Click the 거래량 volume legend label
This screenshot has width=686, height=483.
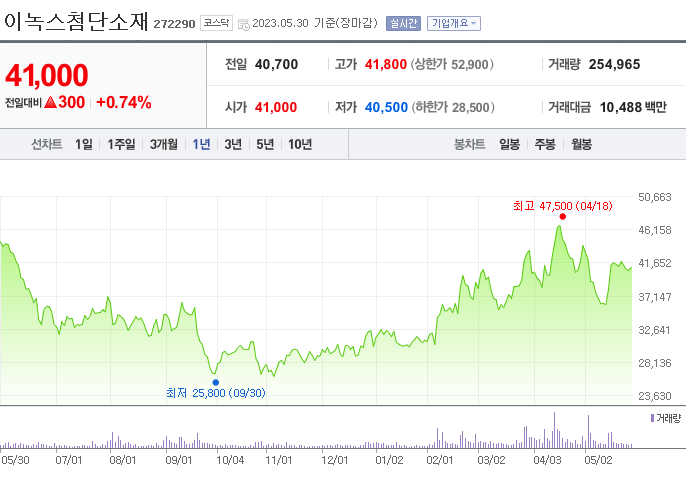666,418
